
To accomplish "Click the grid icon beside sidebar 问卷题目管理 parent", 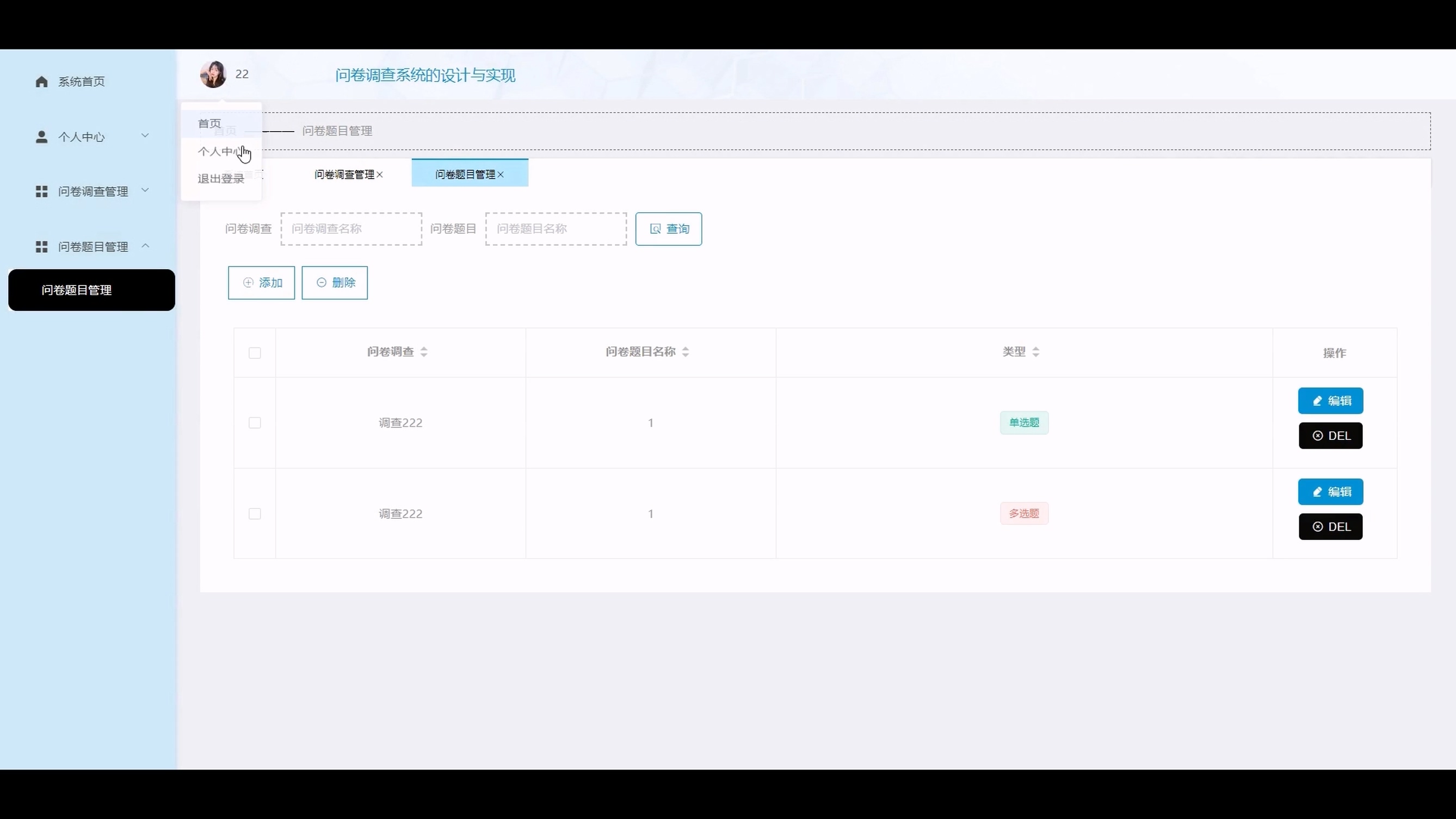I will click(41, 247).
